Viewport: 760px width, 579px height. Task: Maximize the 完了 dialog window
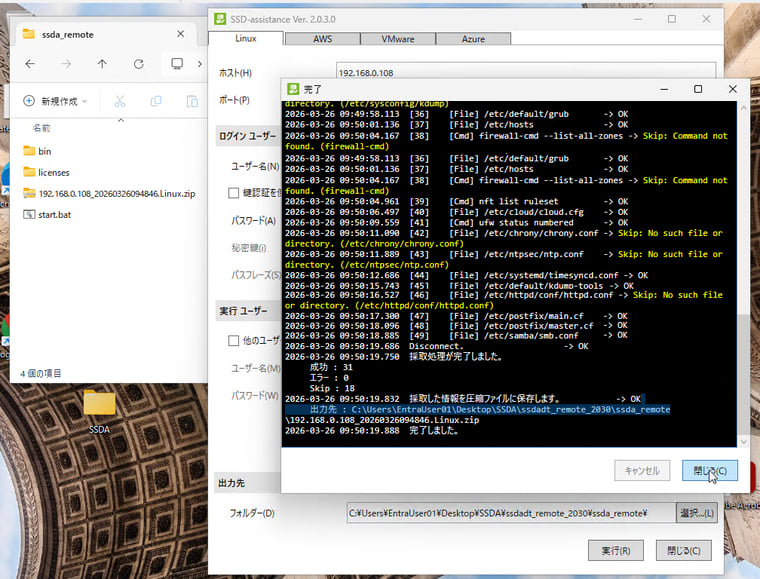coord(697,89)
